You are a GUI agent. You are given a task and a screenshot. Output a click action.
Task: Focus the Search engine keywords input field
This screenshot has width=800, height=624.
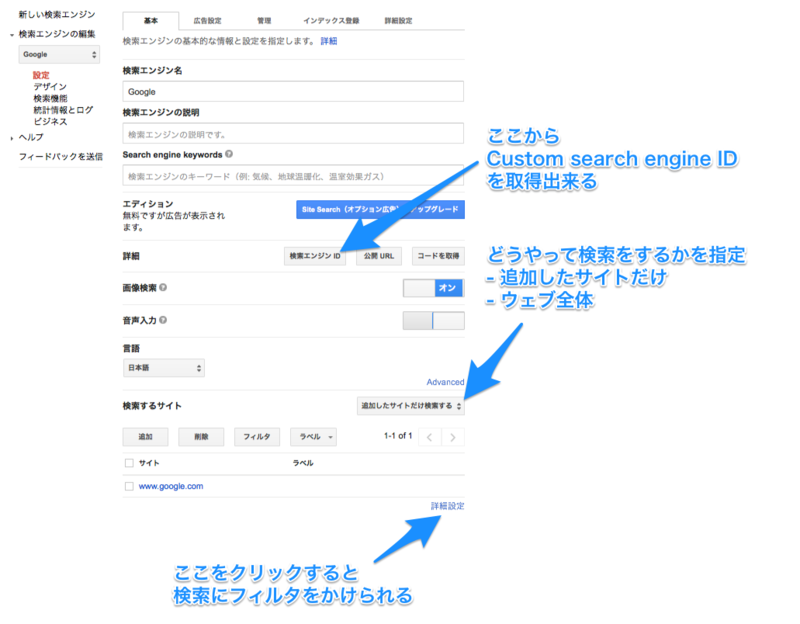293,176
